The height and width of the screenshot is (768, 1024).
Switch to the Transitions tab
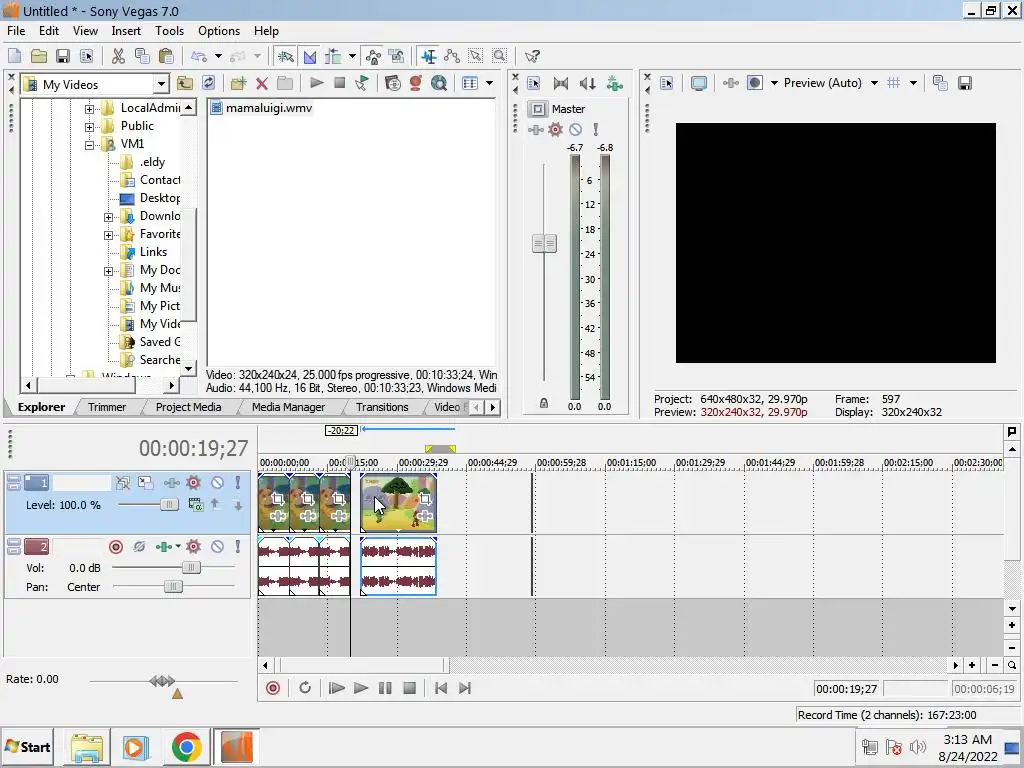(x=382, y=407)
